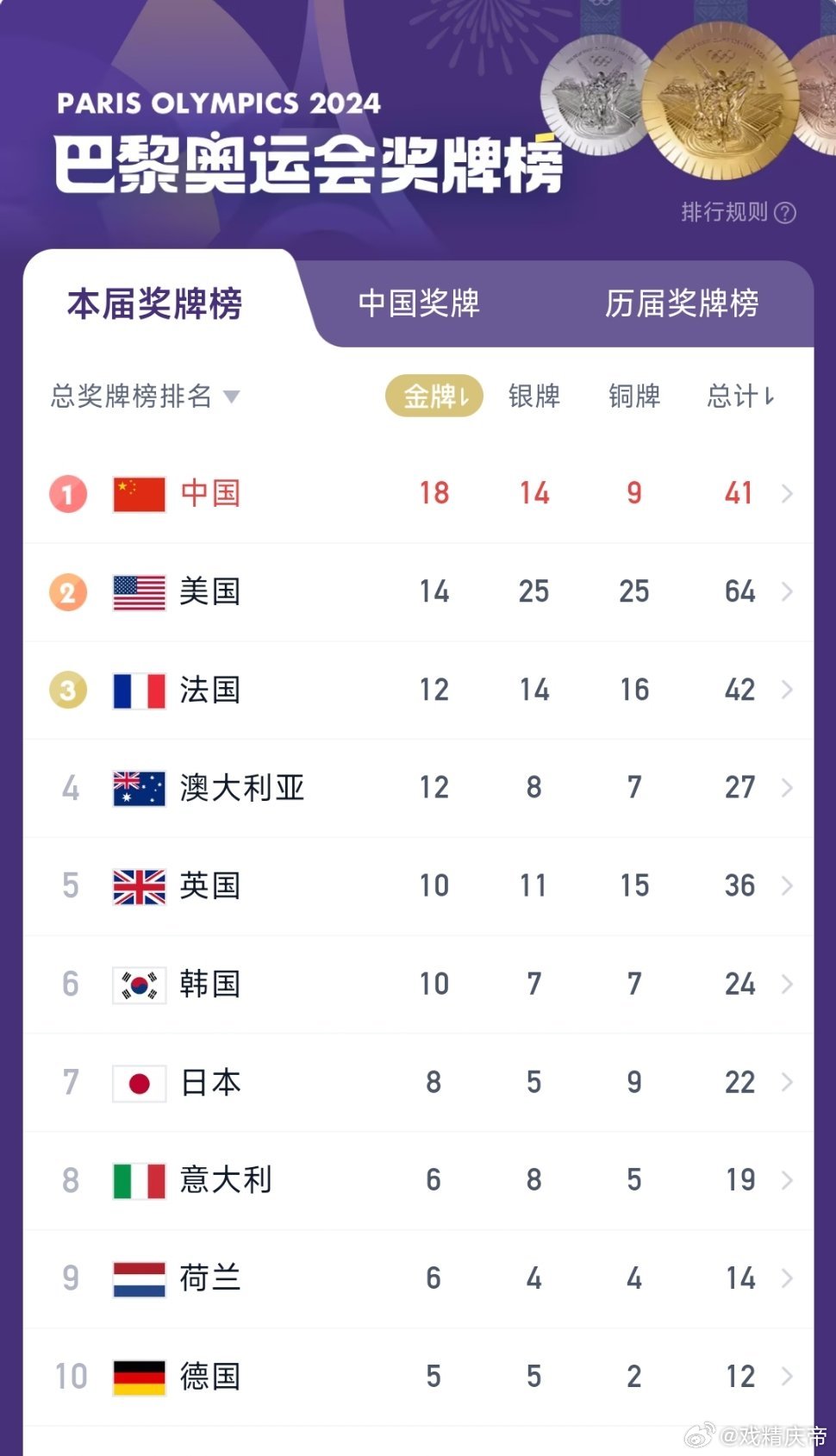
Task: Switch to the 中国奖牌 tab
Action: tap(419, 303)
